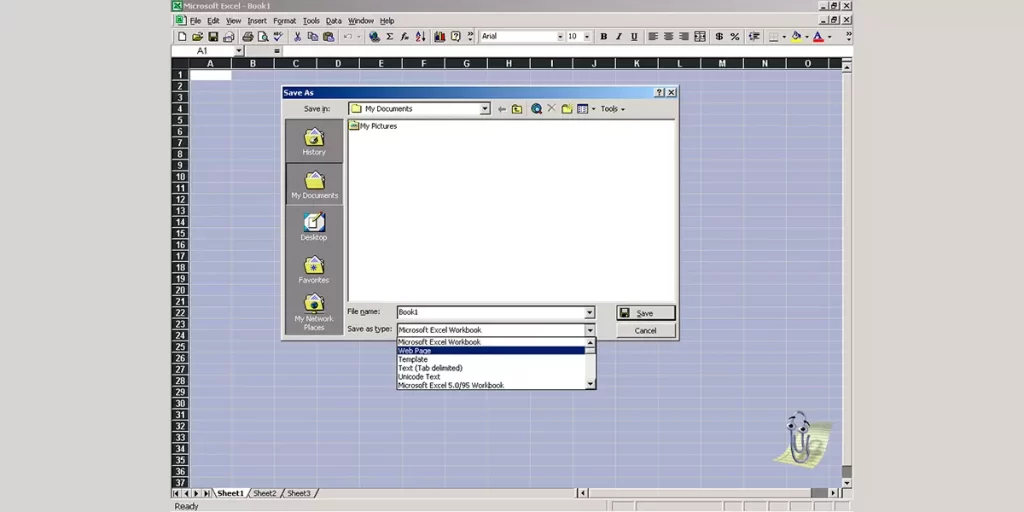Toggle Italic formatting button
The image size is (1024, 512).
pos(618,37)
